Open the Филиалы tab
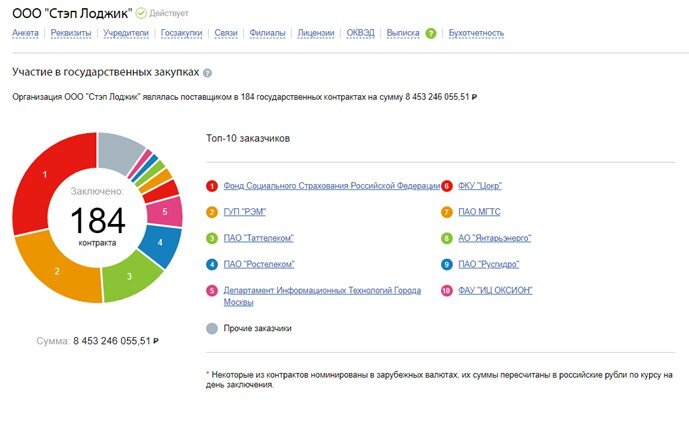Image resolution: width=689 pixels, height=421 pixels. pyautogui.click(x=267, y=33)
